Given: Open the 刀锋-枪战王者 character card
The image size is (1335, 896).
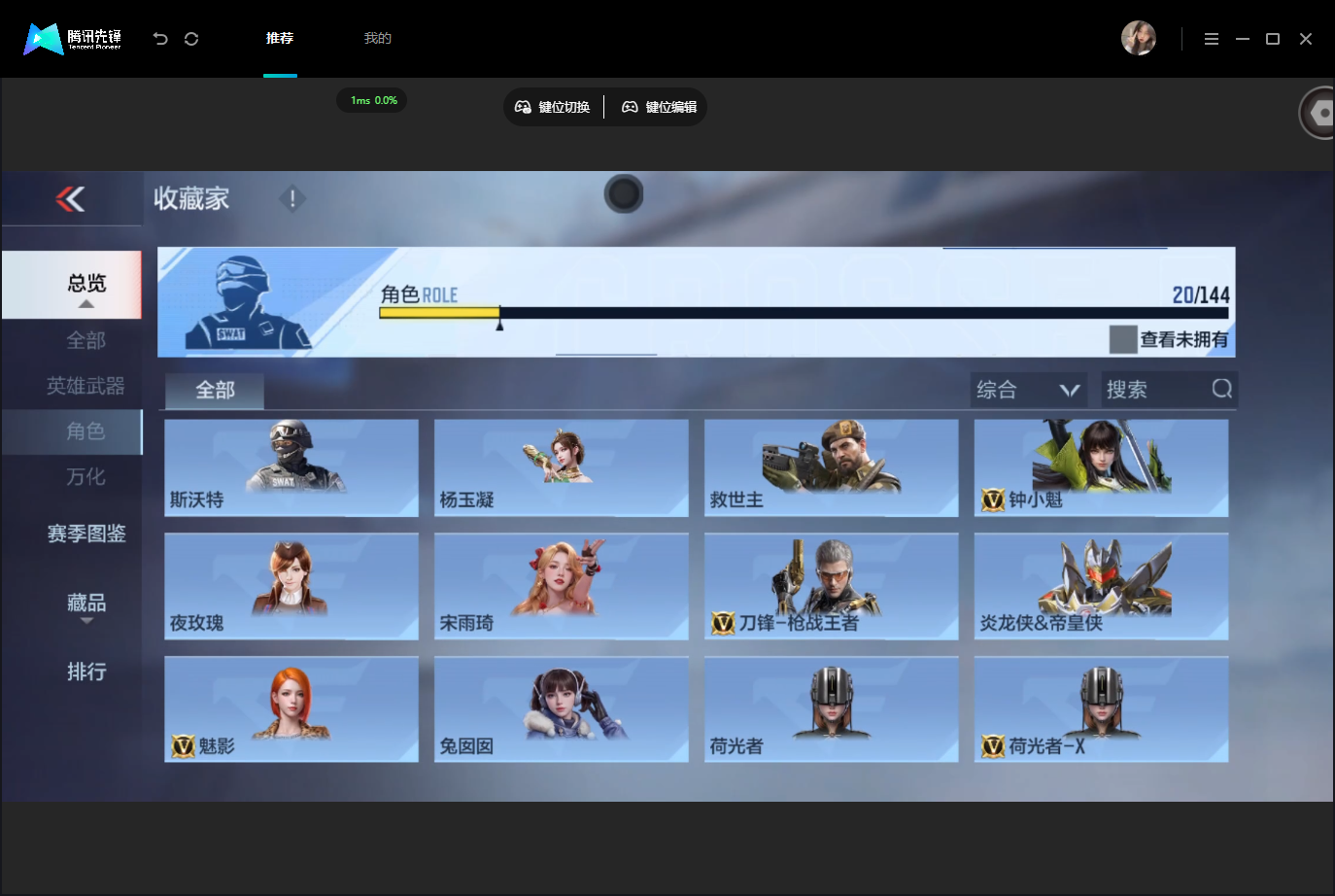Looking at the screenshot, I should click(832, 586).
